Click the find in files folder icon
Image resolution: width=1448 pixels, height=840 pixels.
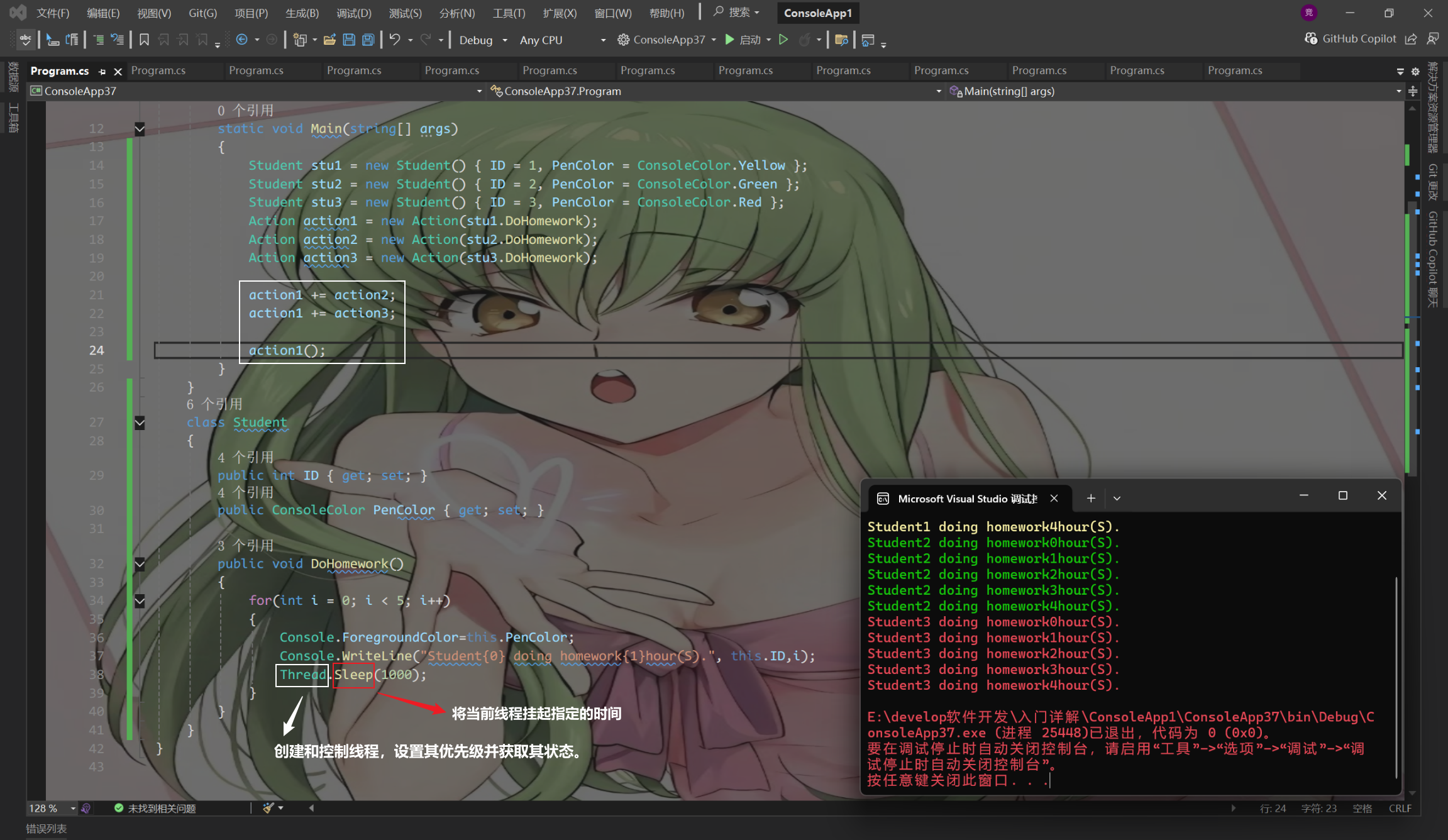(841, 40)
